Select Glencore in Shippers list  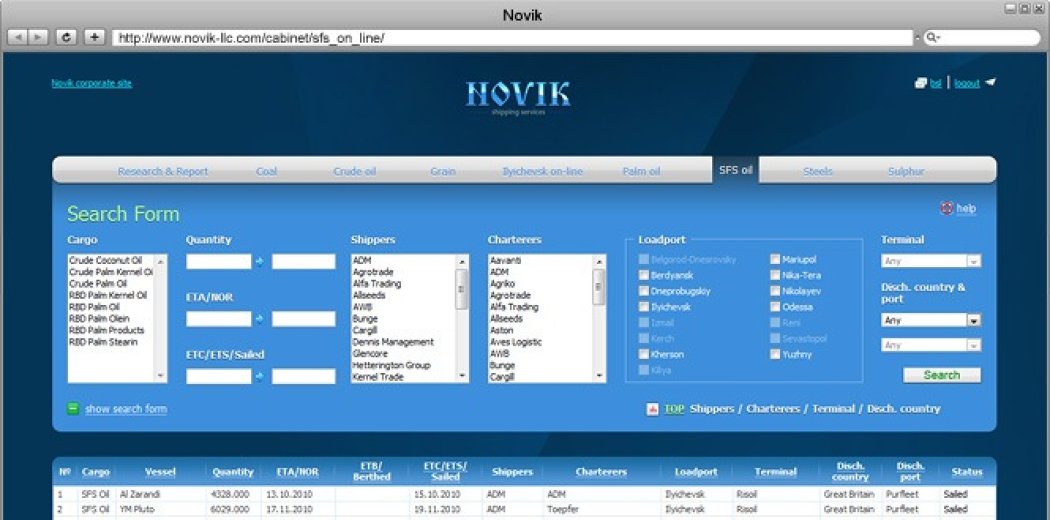point(370,353)
